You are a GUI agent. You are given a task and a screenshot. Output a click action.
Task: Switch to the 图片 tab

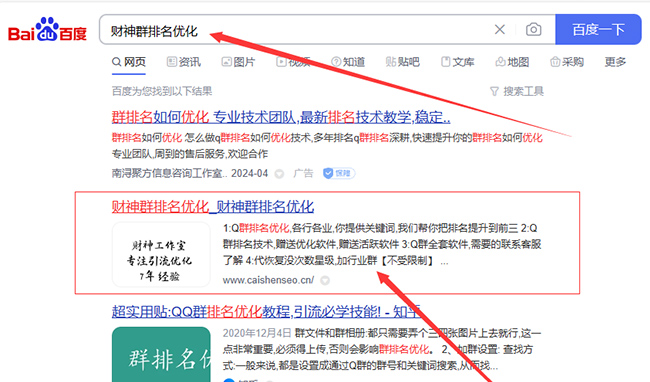[238, 62]
